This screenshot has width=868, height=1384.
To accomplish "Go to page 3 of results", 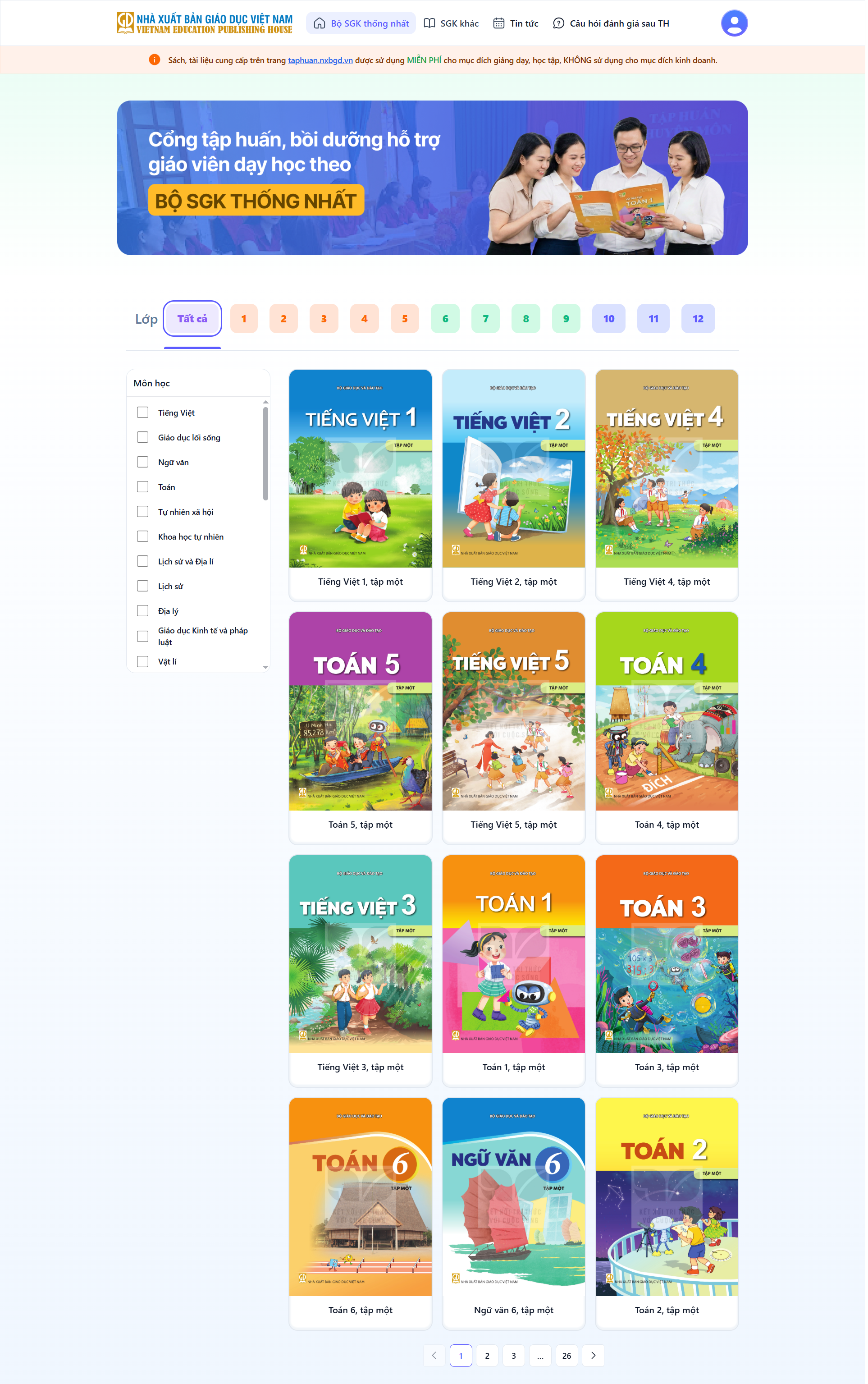I will [514, 1355].
